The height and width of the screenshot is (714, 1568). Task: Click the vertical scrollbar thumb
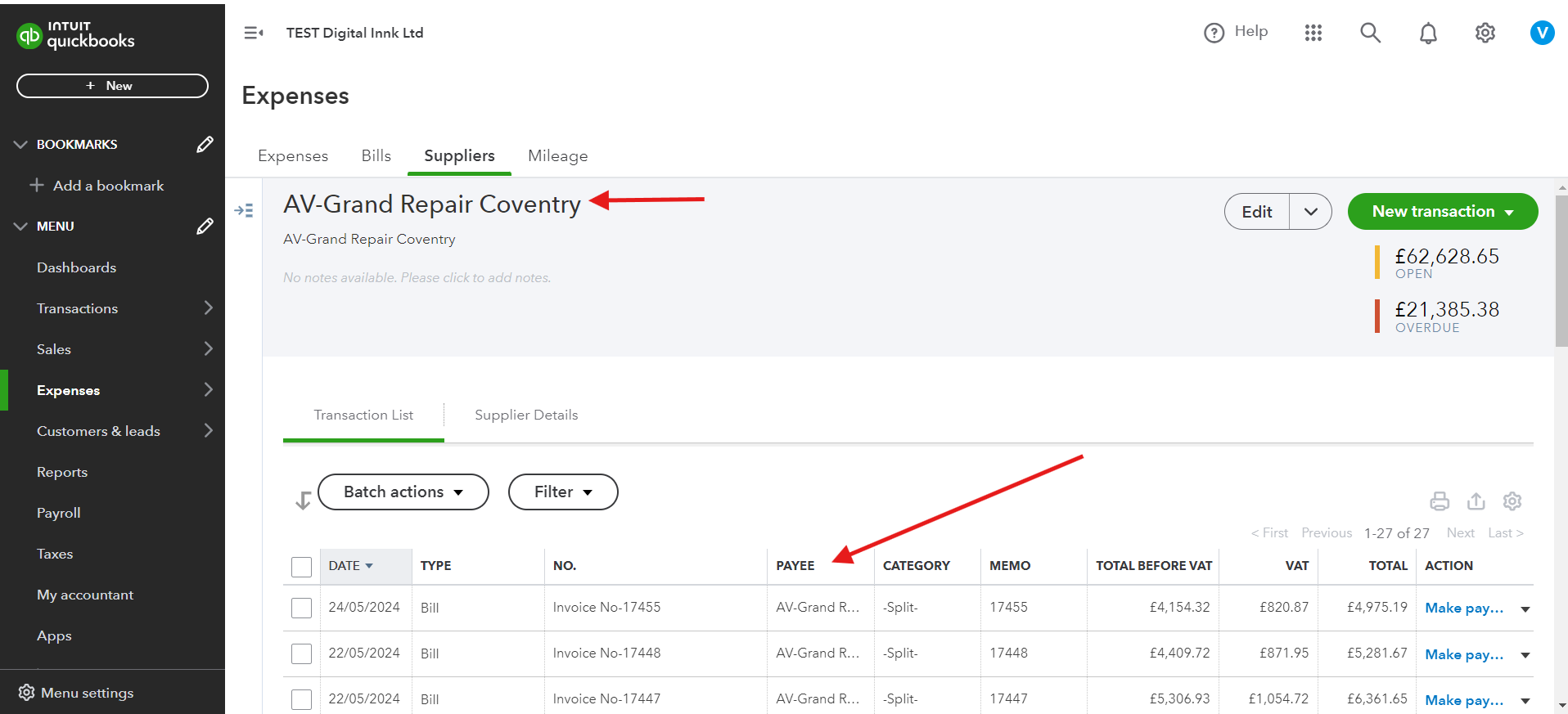[1561, 270]
